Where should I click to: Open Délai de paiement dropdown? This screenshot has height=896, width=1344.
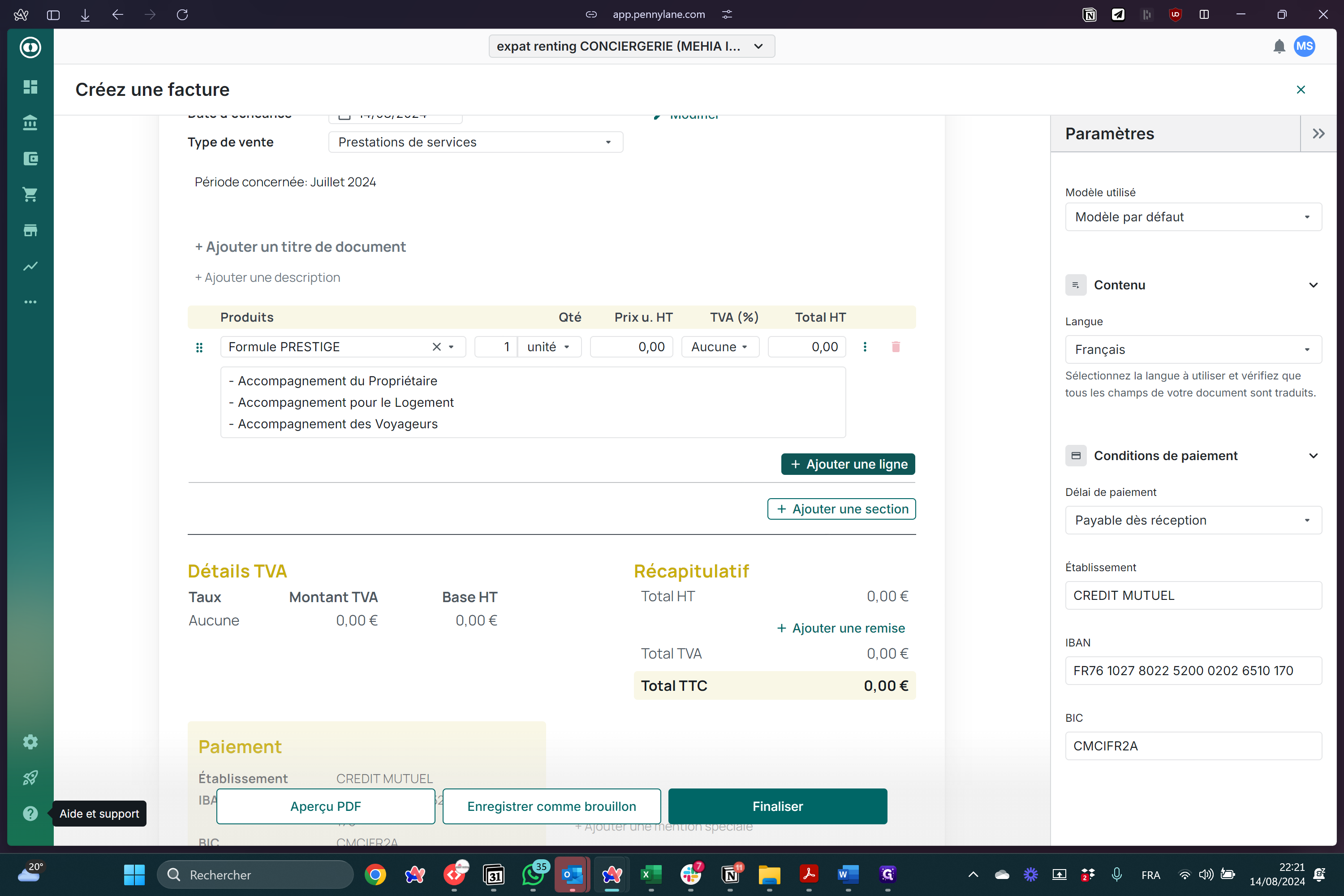point(1193,521)
